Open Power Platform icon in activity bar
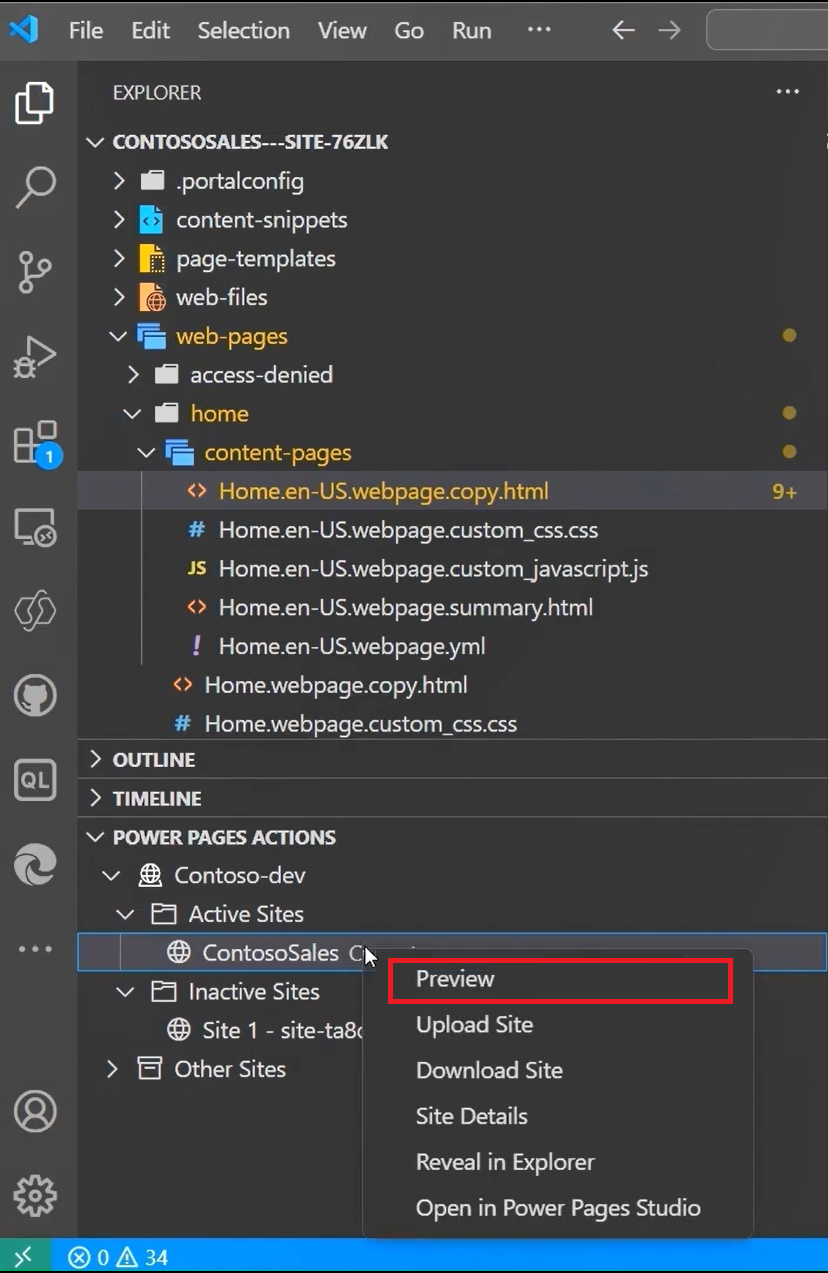This screenshot has width=828, height=1273. (x=35, y=610)
